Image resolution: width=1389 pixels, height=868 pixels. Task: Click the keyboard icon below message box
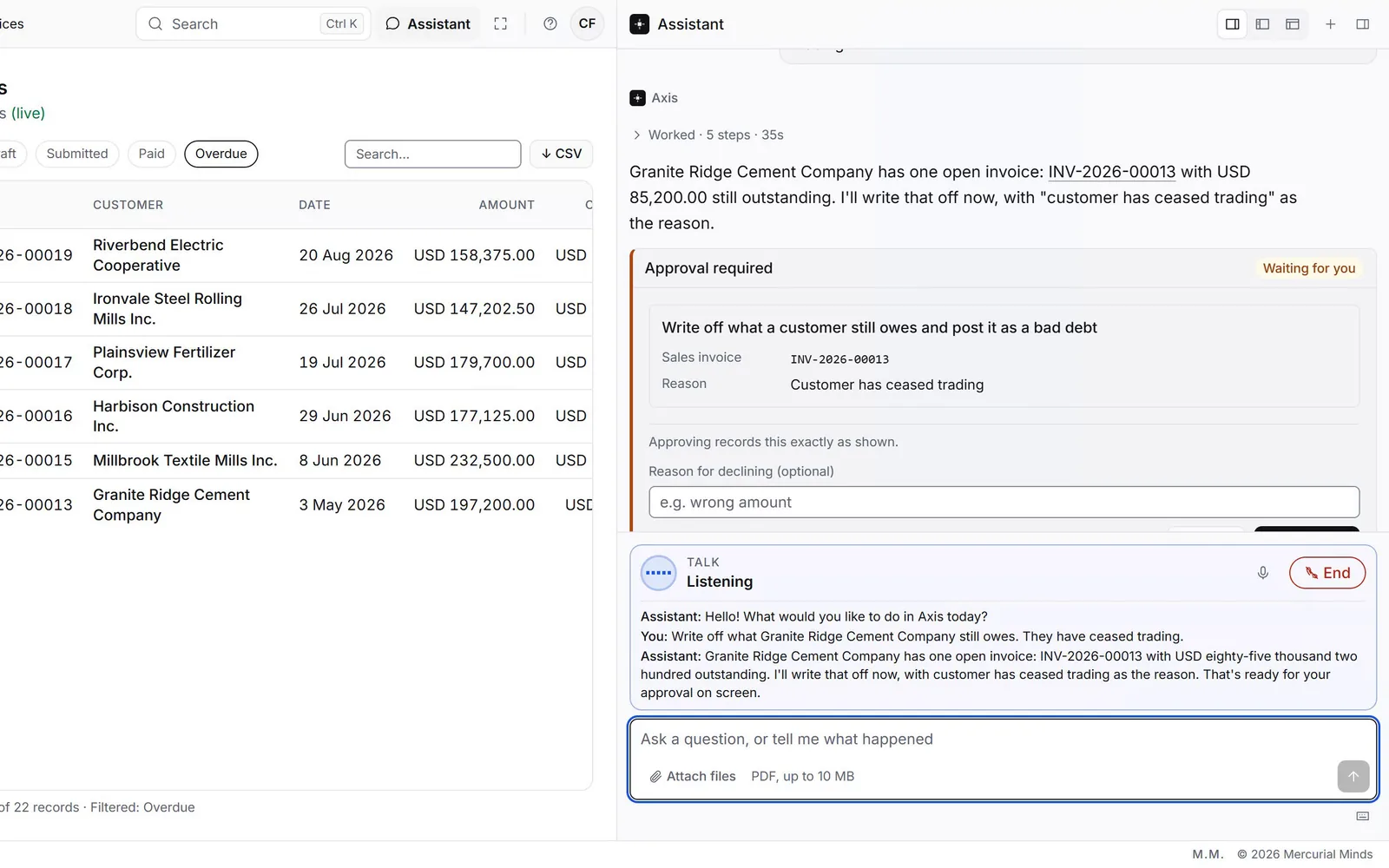(x=1362, y=816)
